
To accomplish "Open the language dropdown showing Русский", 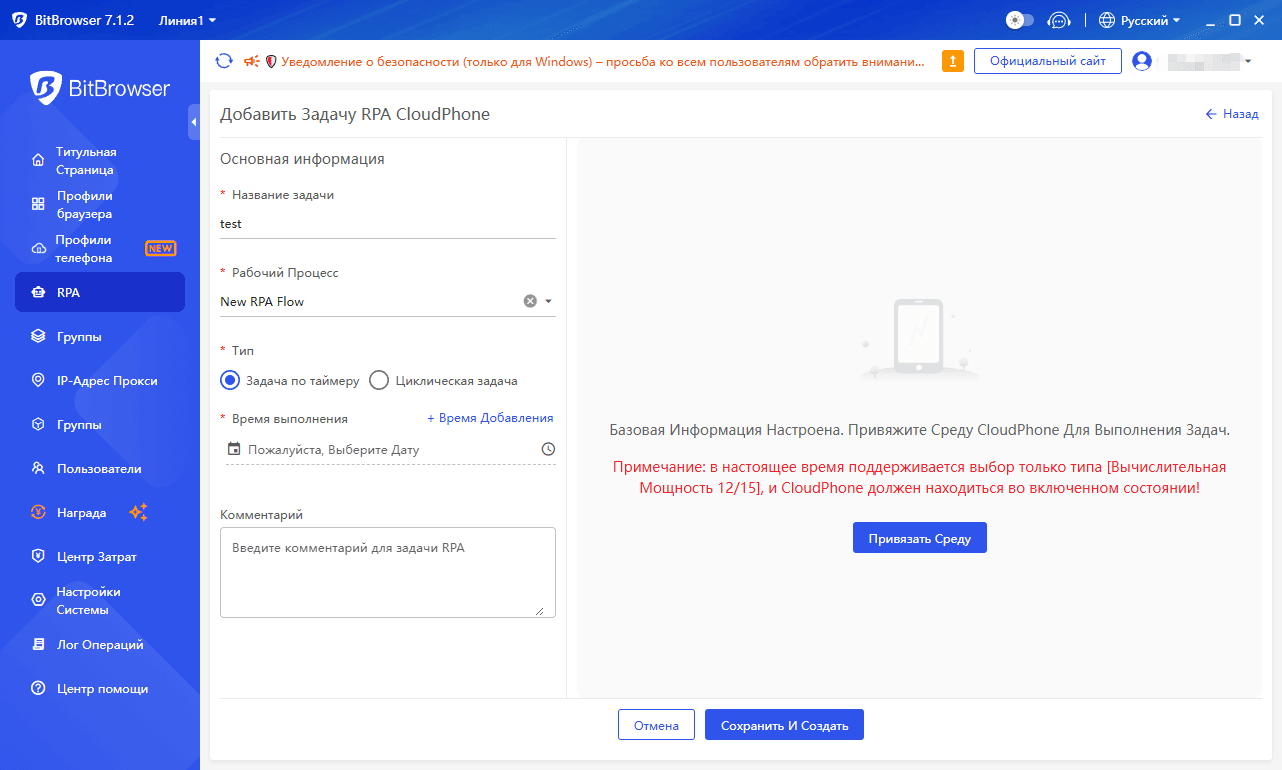I will 1139,20.
